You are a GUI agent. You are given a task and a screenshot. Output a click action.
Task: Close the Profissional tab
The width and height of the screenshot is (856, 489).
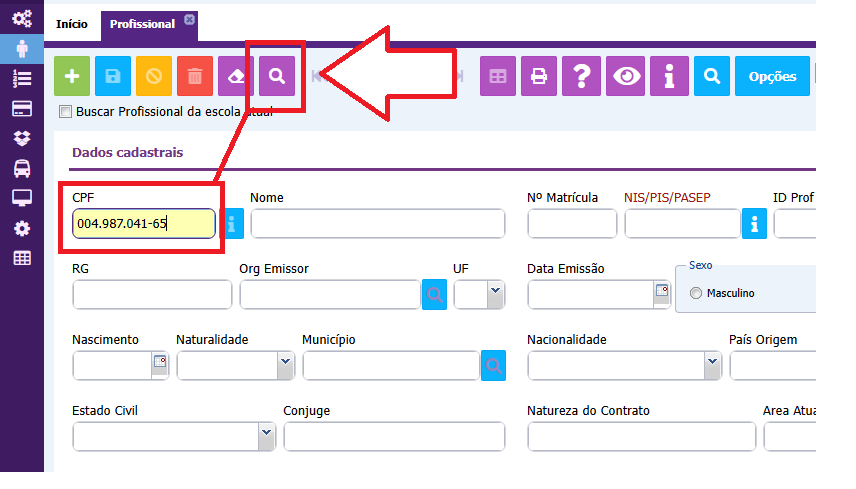point(189,19)
